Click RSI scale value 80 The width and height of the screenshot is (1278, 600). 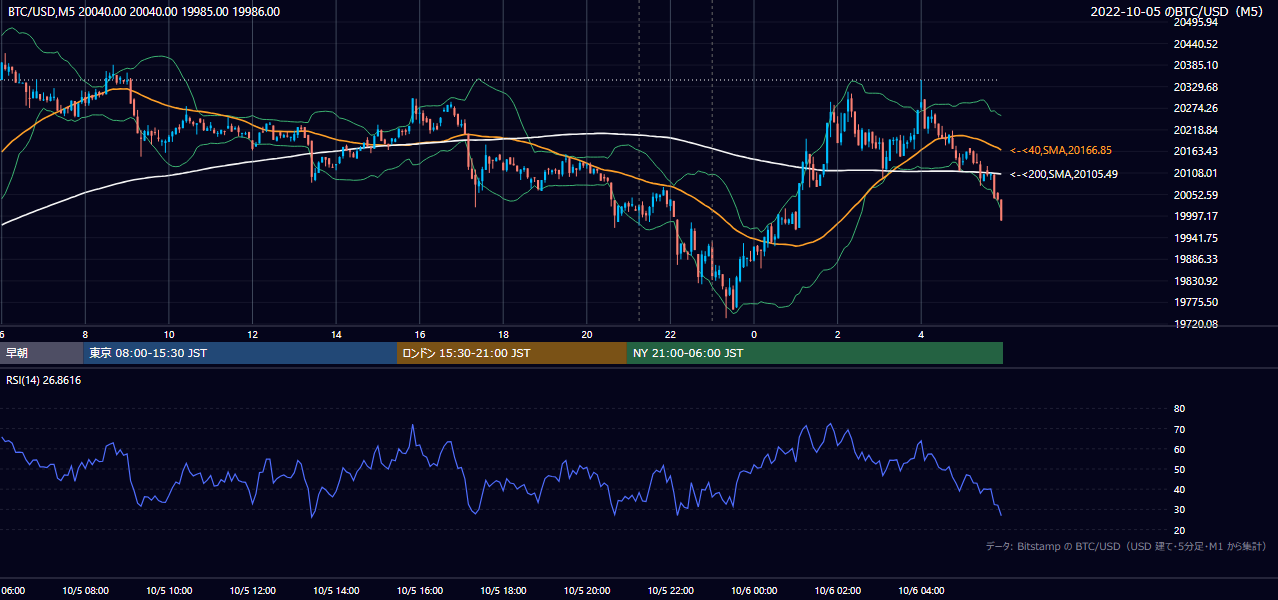pos(1180,409)
